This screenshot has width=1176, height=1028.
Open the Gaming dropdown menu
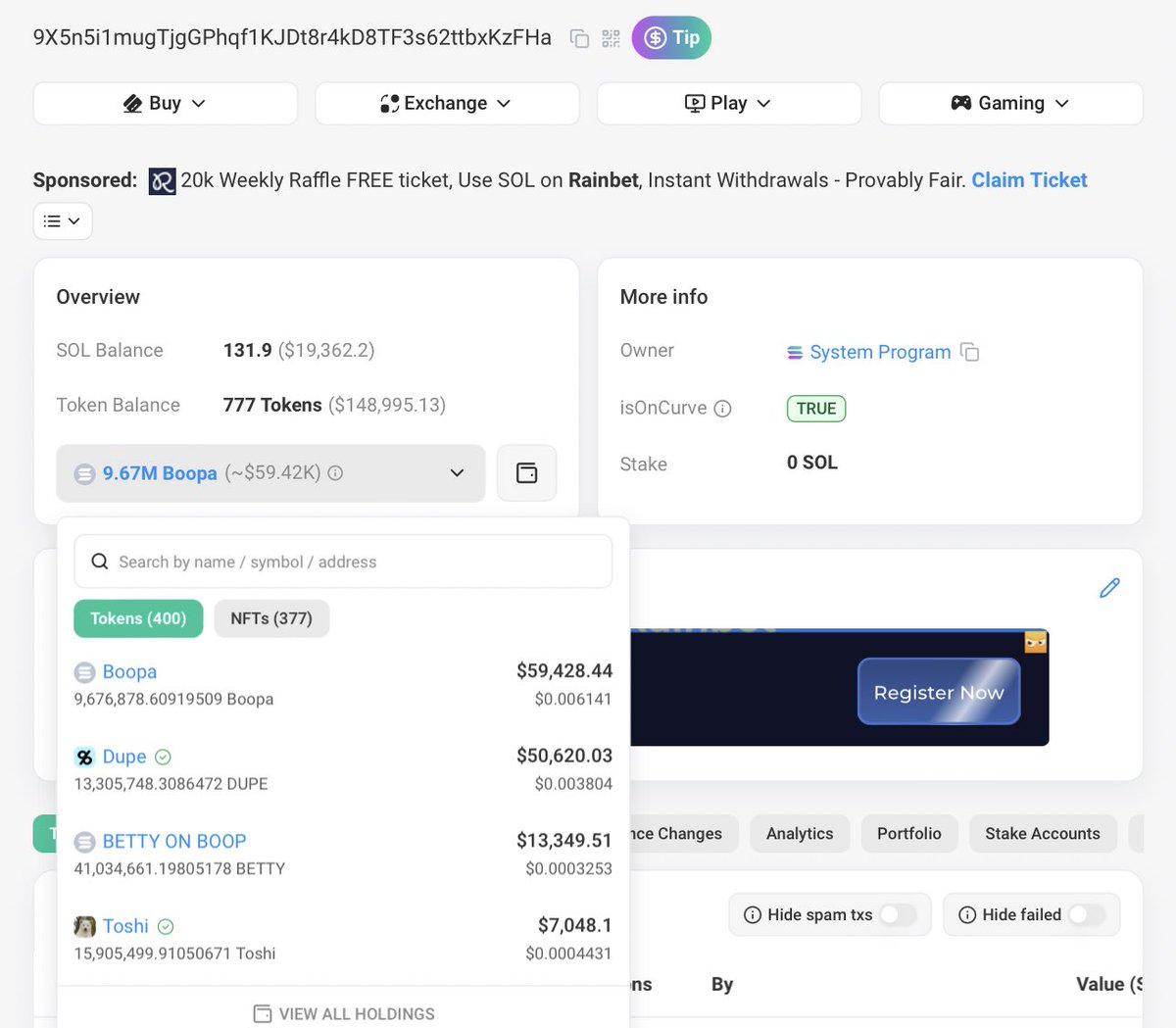[1010, 103]
